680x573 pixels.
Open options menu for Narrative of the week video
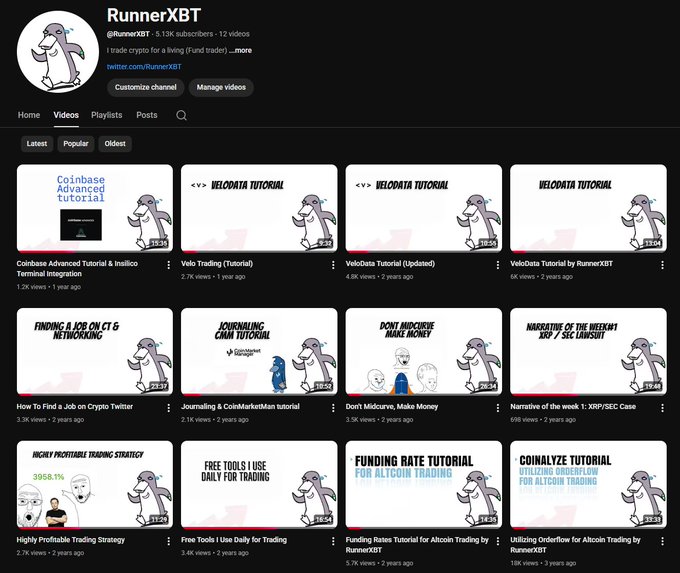(x=662, y=408)
